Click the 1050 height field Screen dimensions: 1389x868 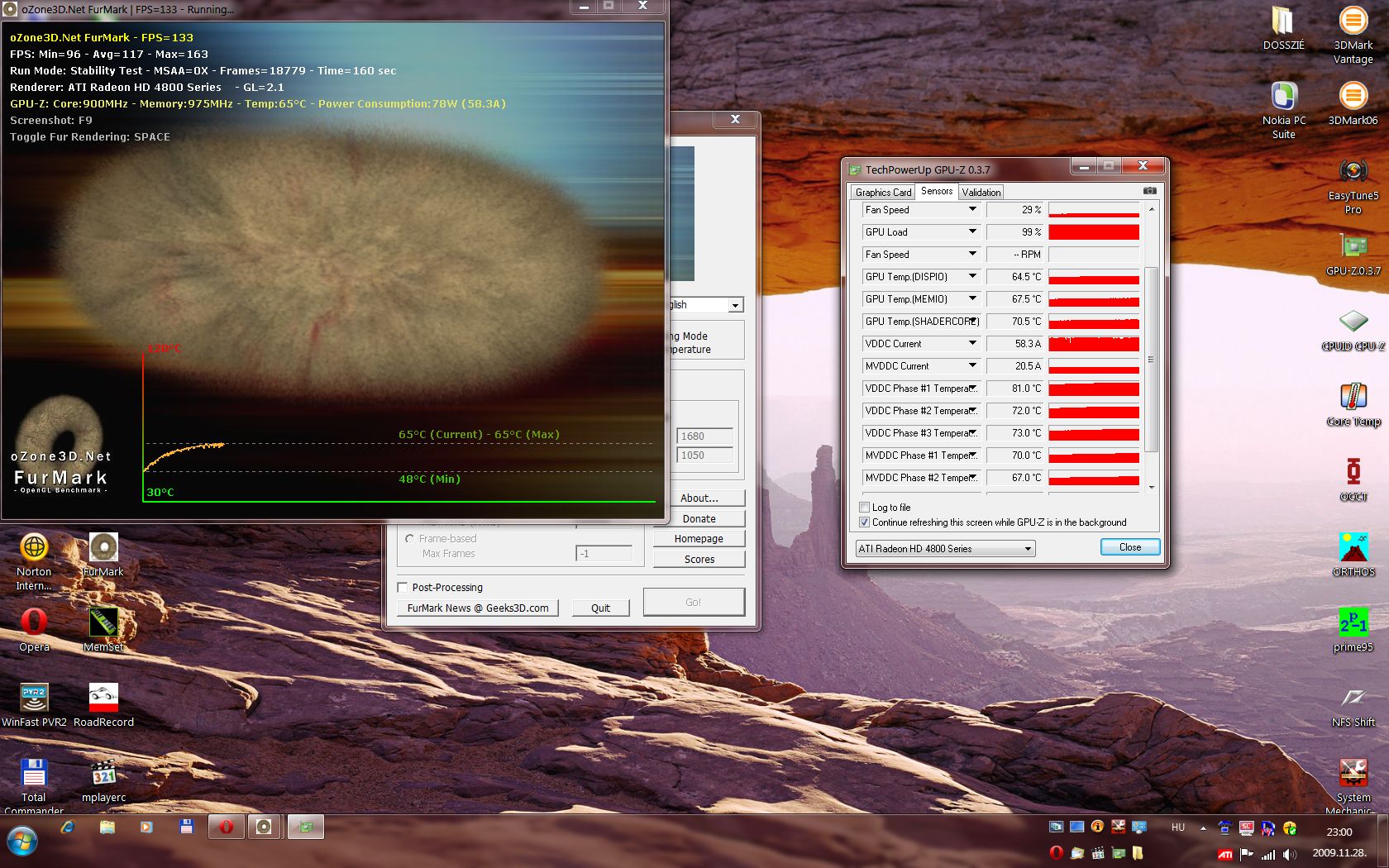pos(704,455)
